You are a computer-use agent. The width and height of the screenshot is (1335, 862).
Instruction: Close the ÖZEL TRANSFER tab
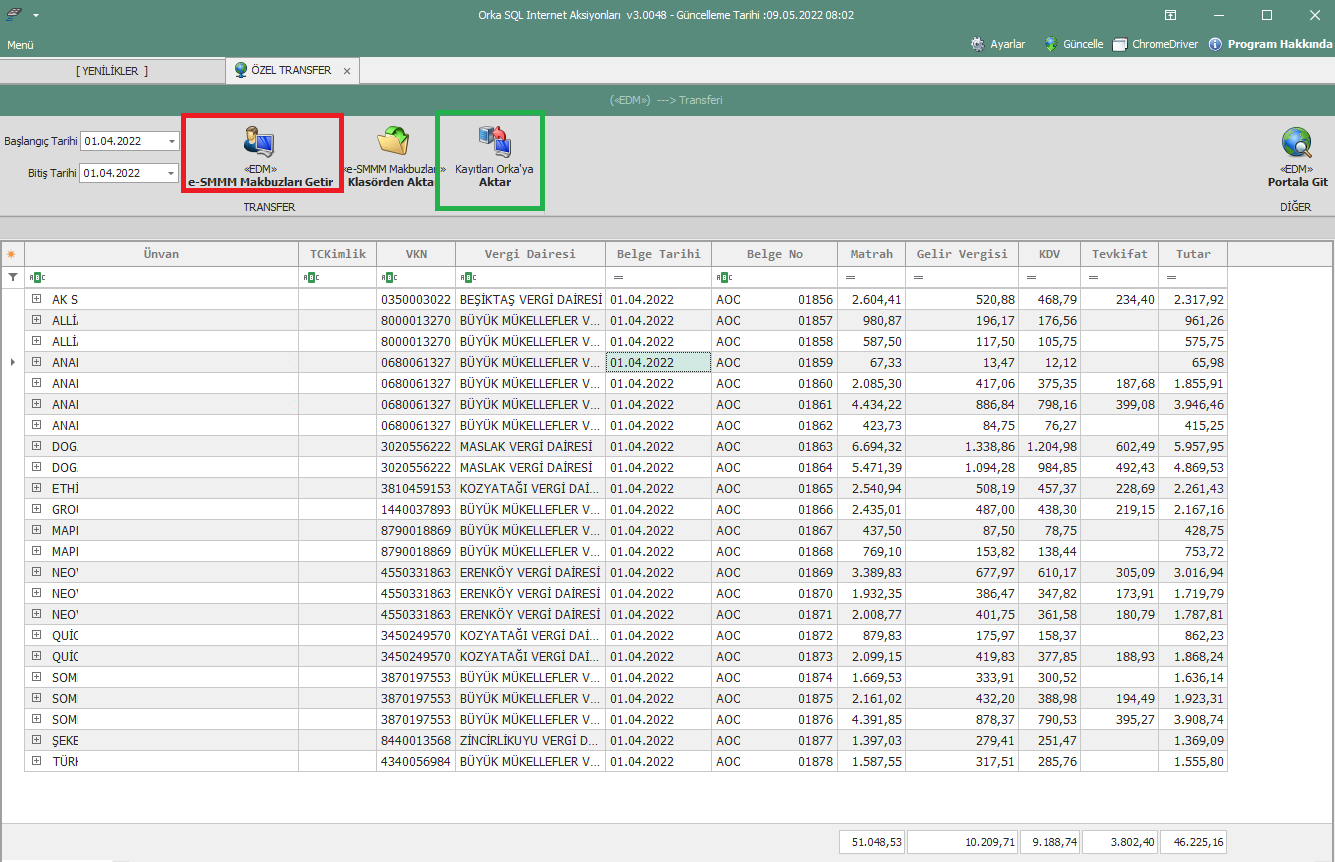[347, 71]
